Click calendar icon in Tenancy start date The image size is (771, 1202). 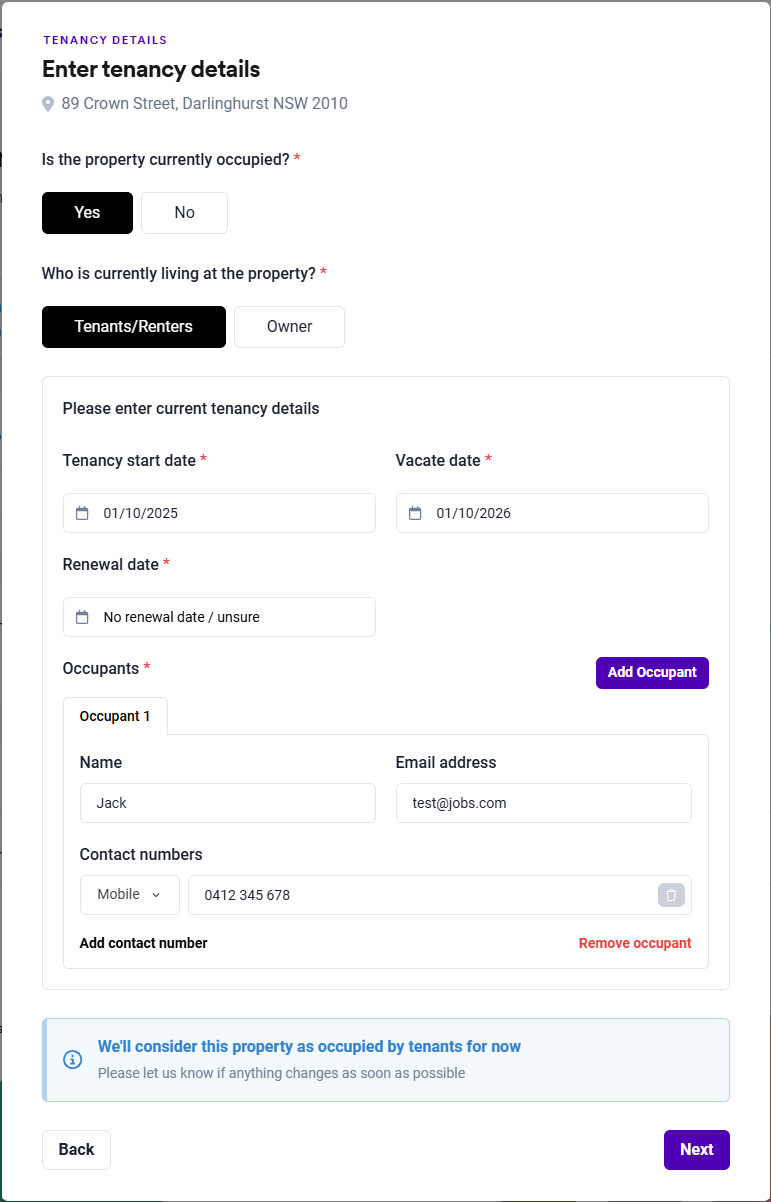(82, 513)
